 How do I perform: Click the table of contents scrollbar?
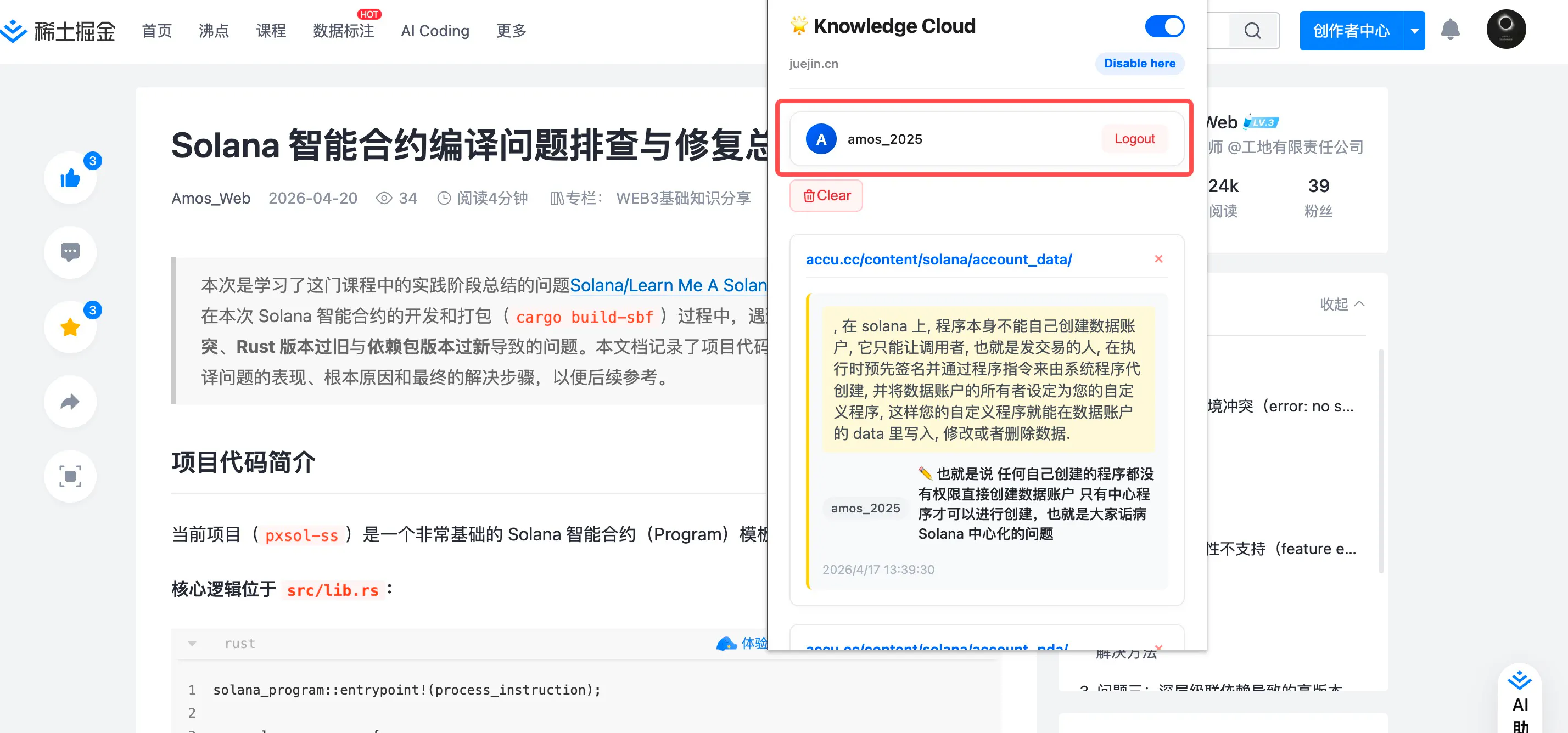(x=1381, y=460)
